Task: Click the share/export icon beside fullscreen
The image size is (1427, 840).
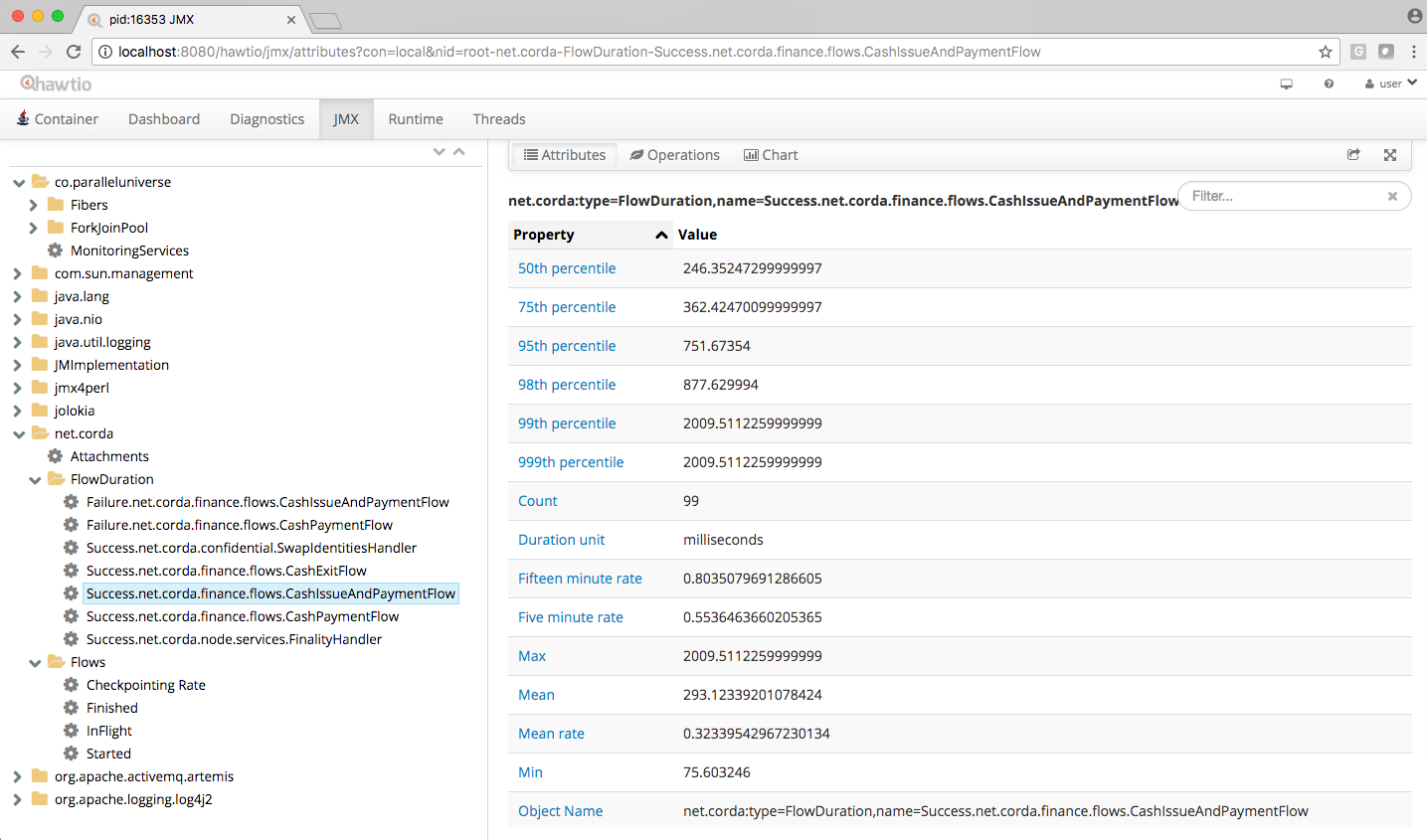Action: (1353, 155)
